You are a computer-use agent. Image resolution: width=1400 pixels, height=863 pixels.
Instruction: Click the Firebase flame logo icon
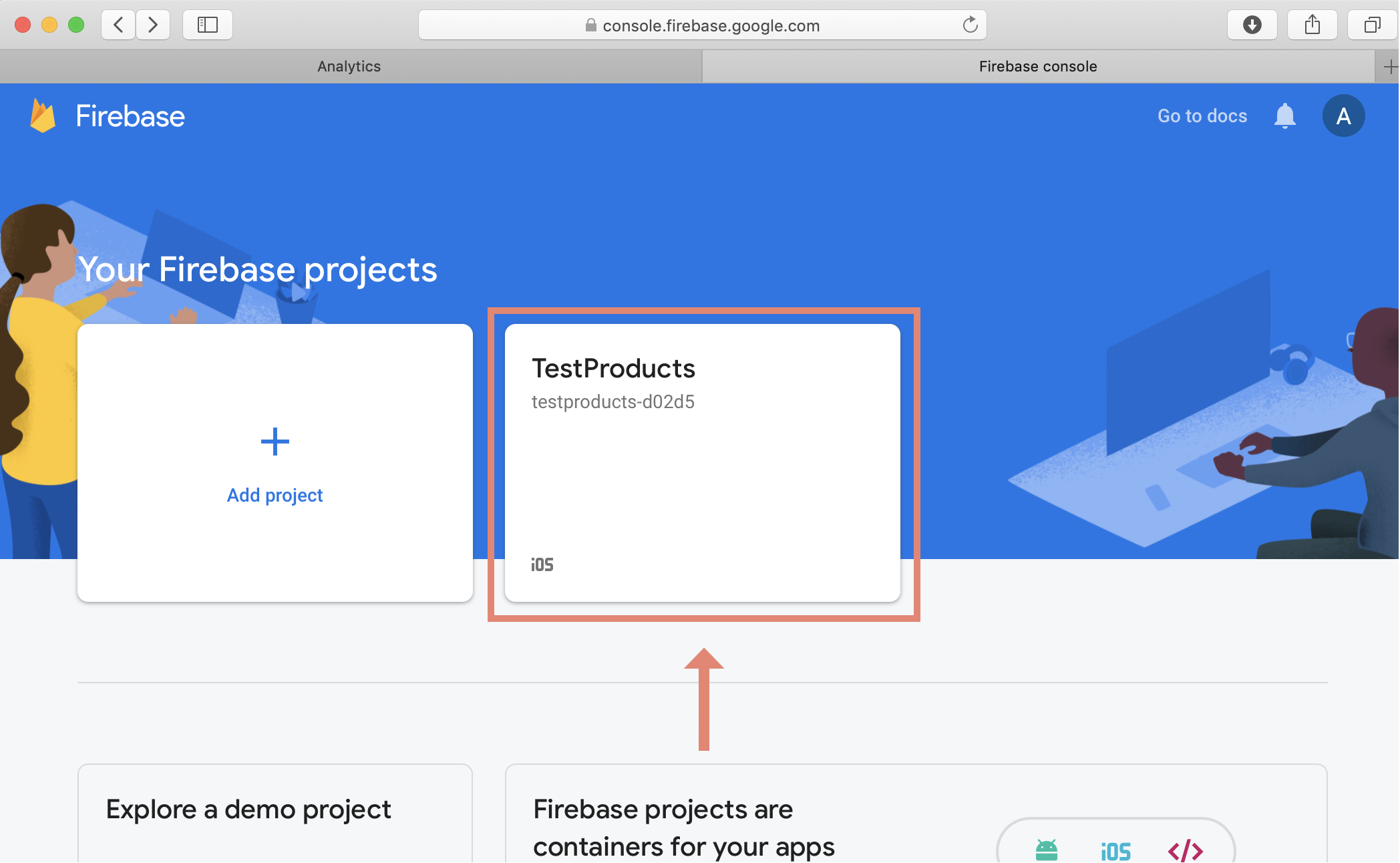tap(43, 116)
